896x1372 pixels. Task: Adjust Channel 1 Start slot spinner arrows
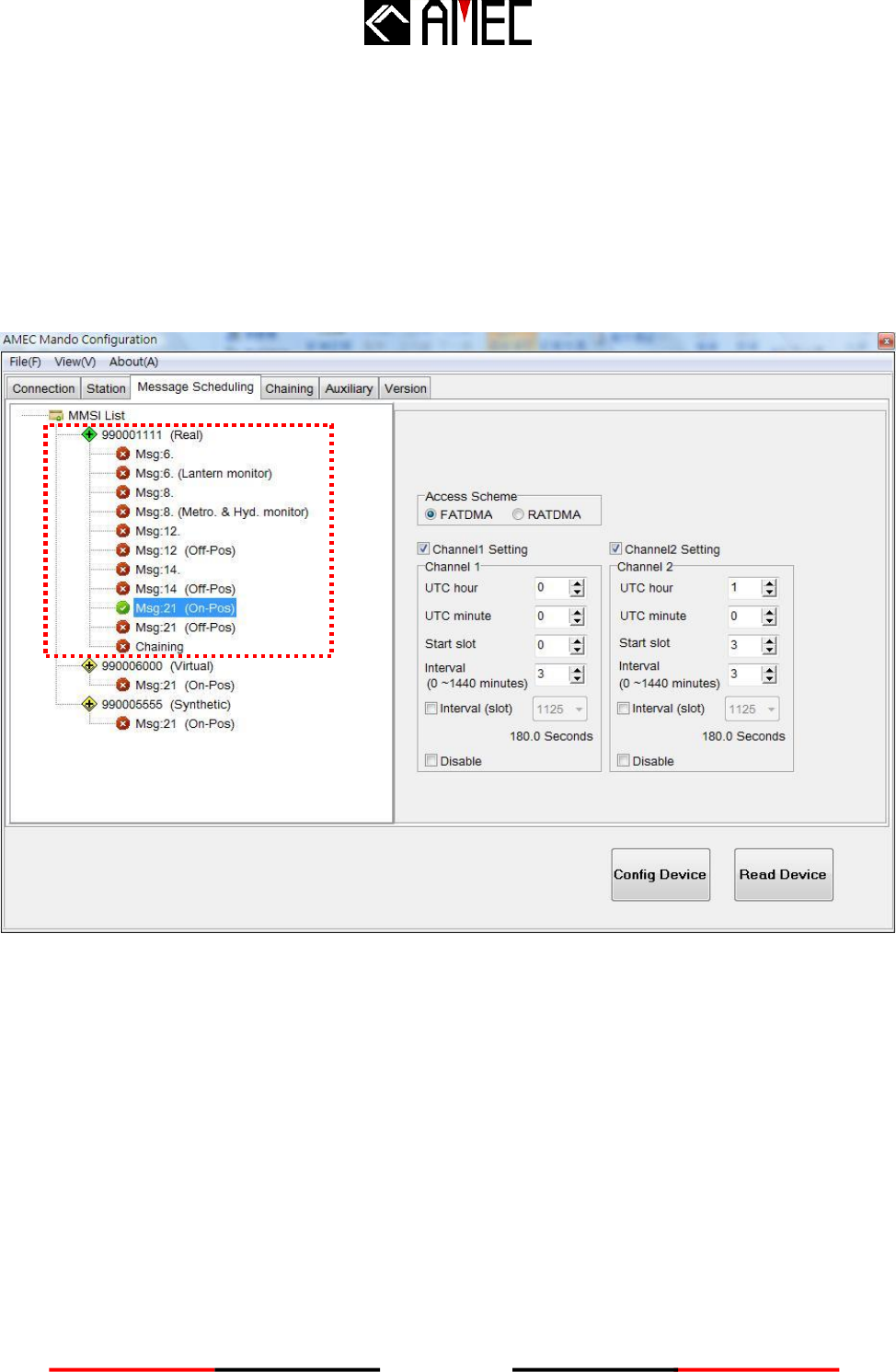tap(577, 646)
